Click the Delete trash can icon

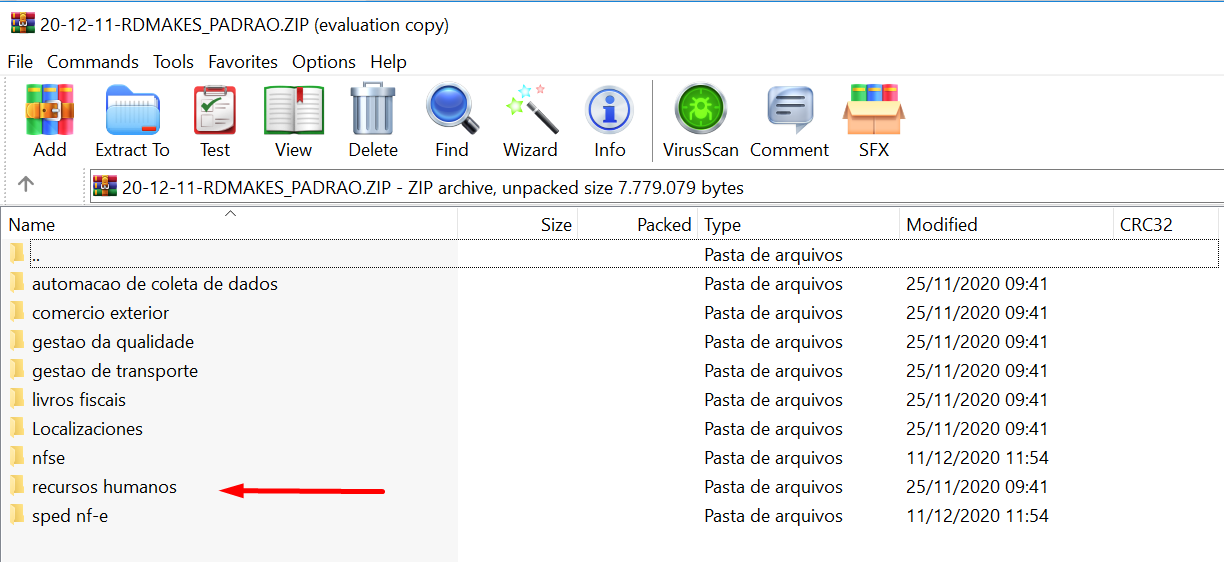373,110
